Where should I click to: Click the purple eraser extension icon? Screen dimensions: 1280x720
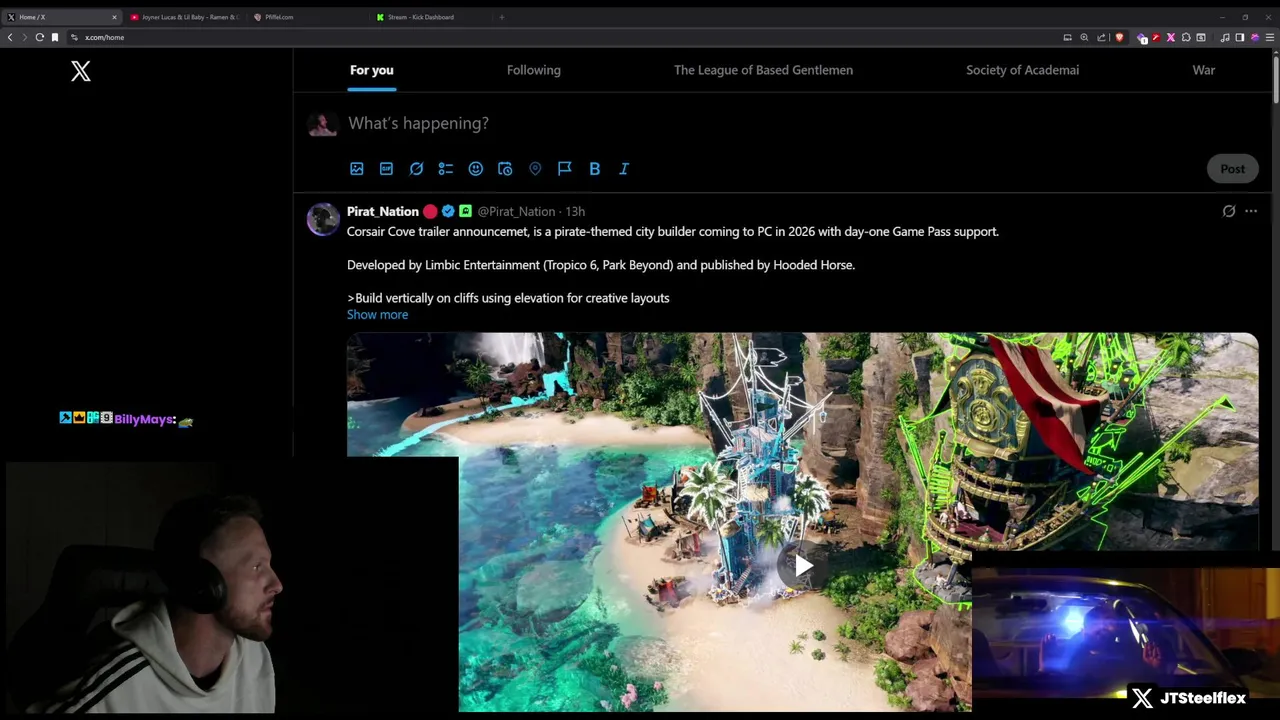pyautogui.click(x=1141, y=37)
